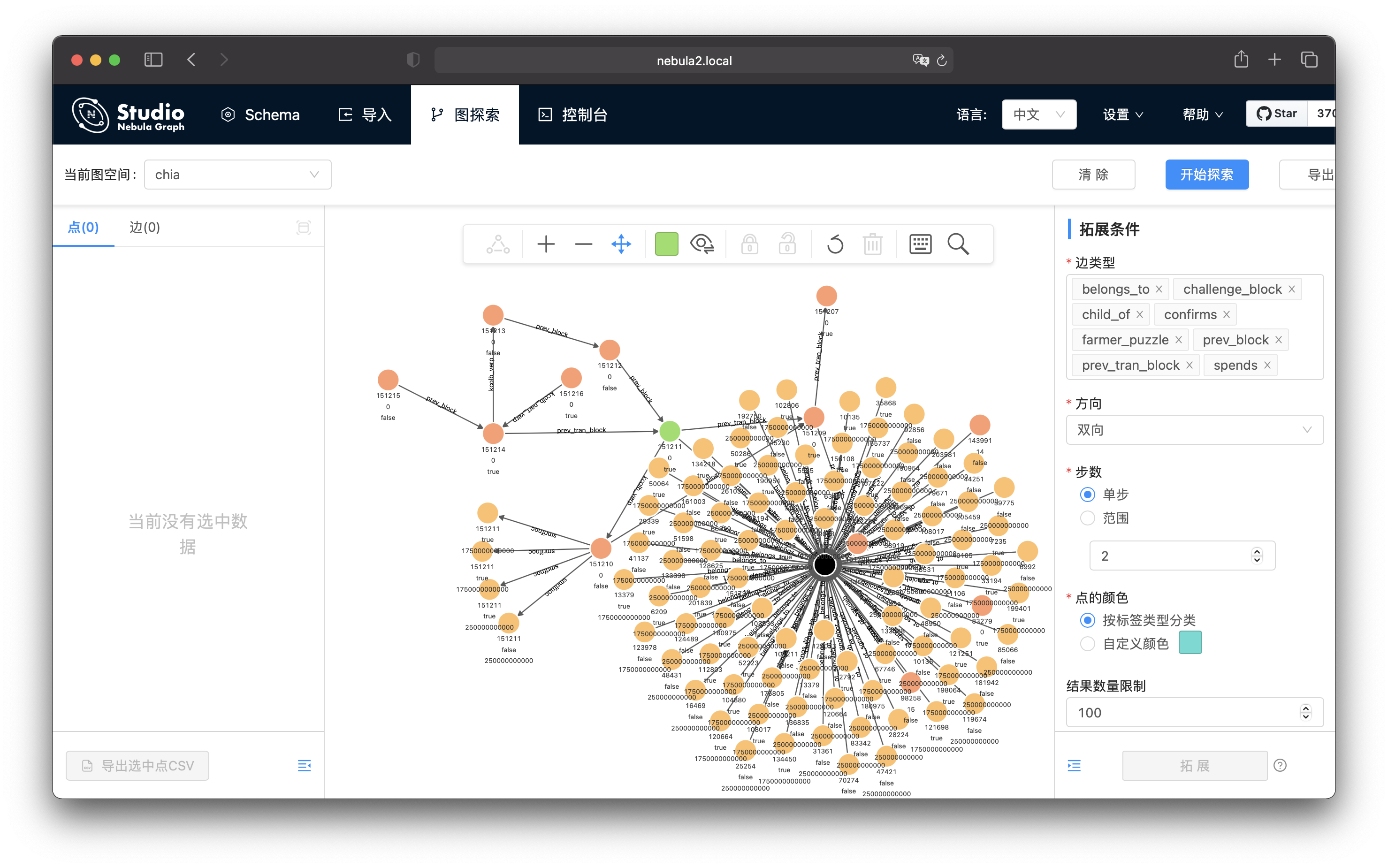Reload the page with the refresh icon

coord(941,60)
